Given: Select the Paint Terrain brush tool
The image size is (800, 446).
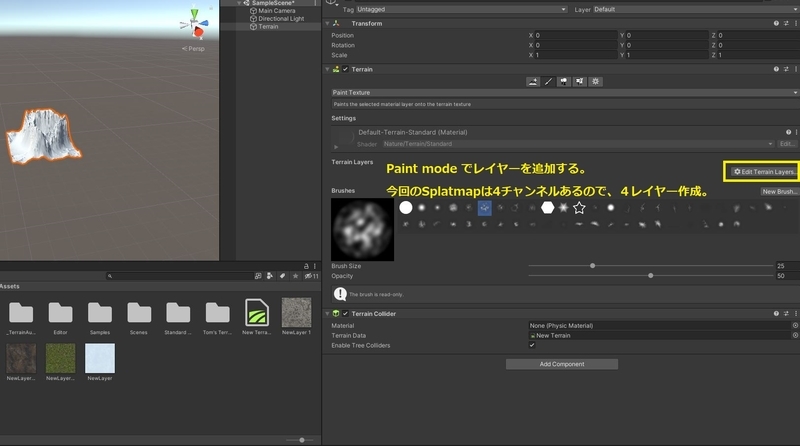Looking at the screenshot, I should pyautogui.click(x=548, y=82).
